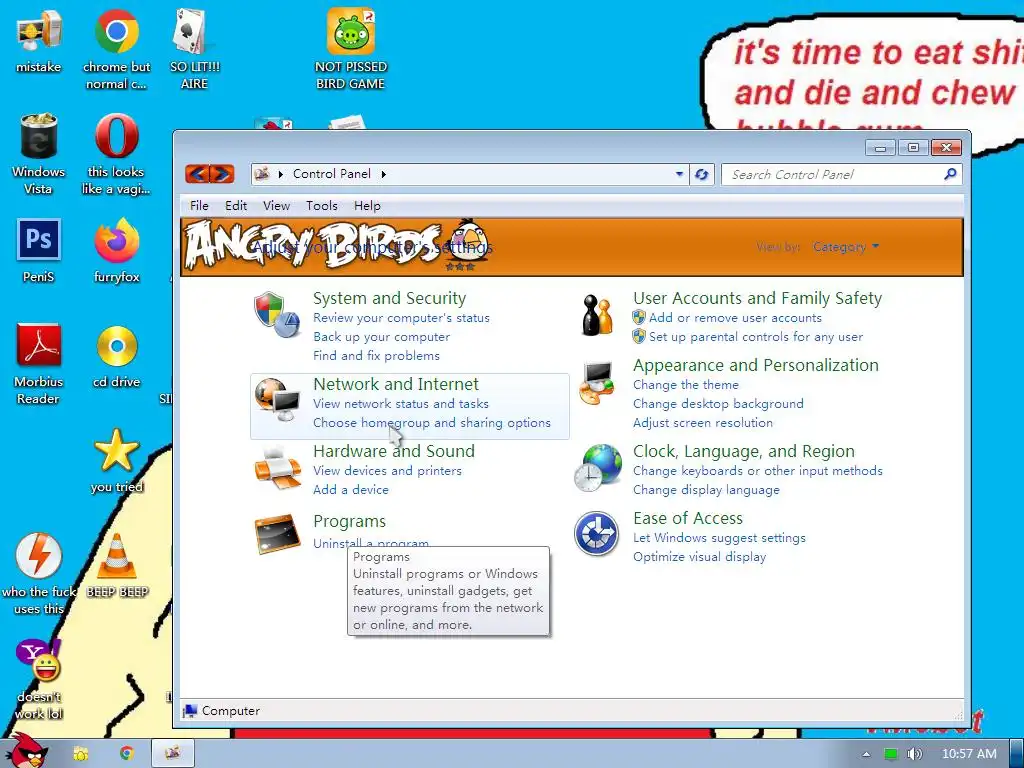This screenshot has height=768, width=1024.
Task: Select the furryfox Firefox icon
Action: click(x=116, y=251)
